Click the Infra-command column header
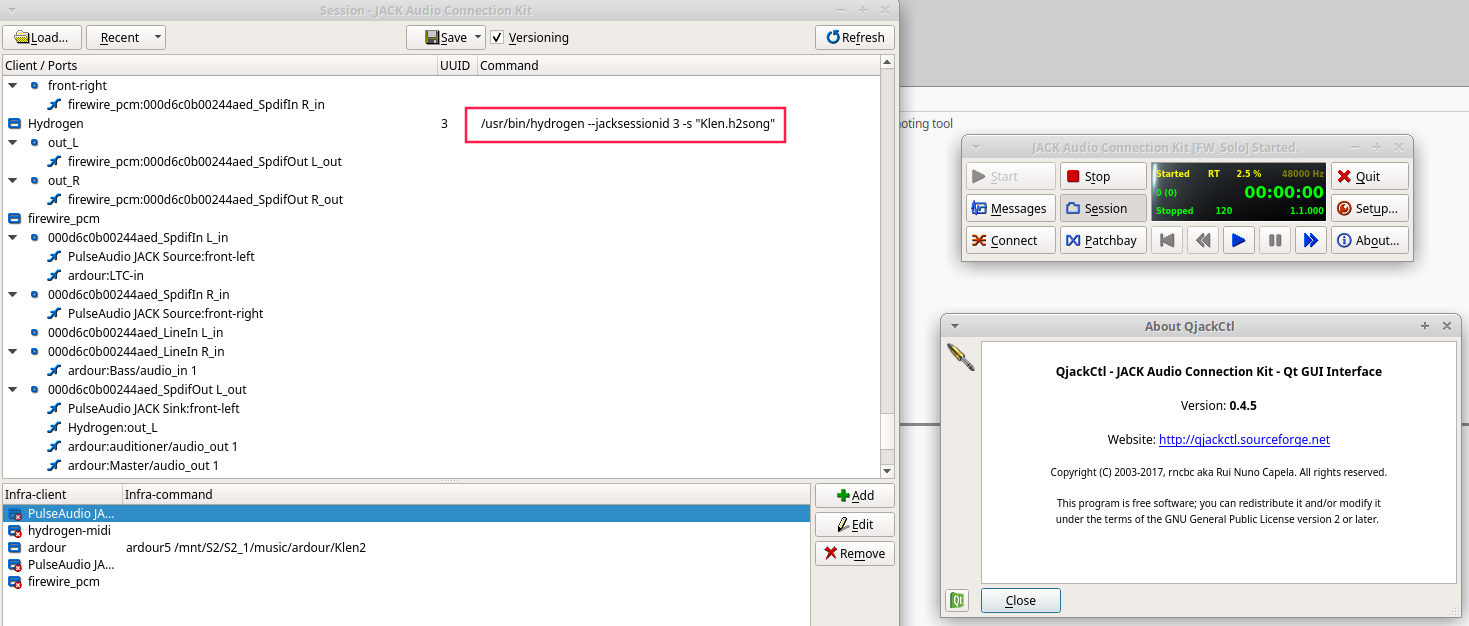 [465, 494]
